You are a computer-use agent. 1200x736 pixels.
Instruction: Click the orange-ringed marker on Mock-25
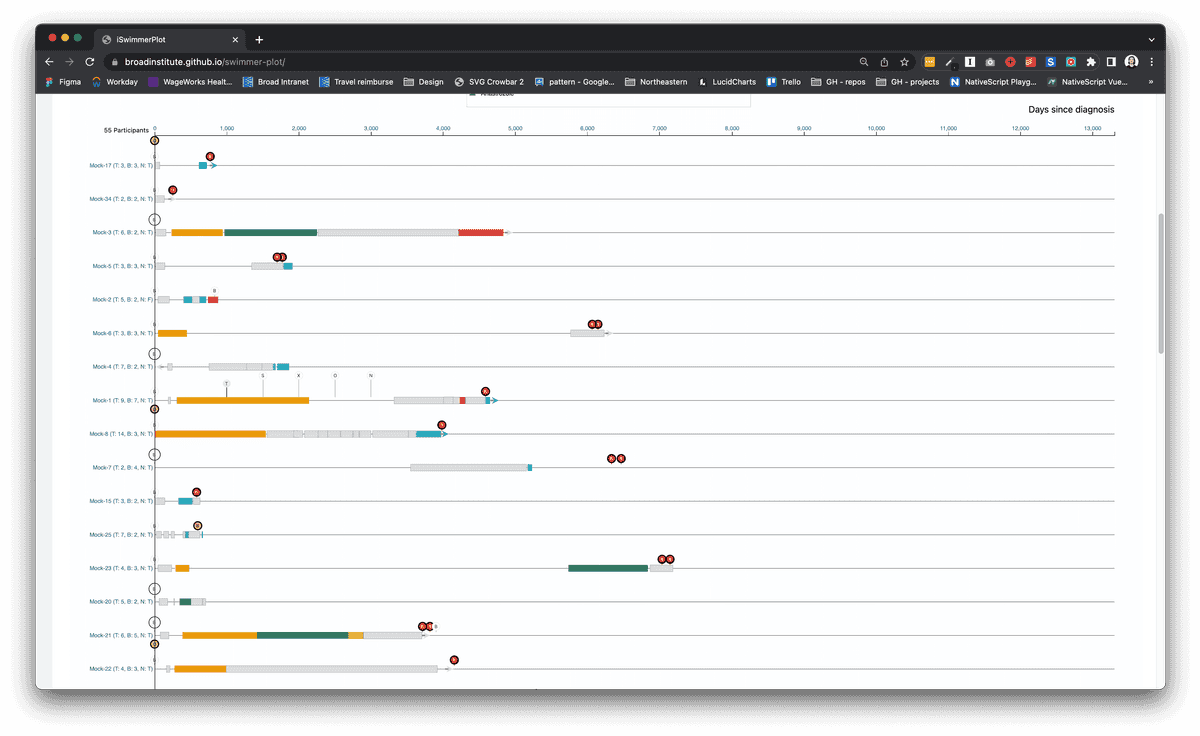click(197, 525)
